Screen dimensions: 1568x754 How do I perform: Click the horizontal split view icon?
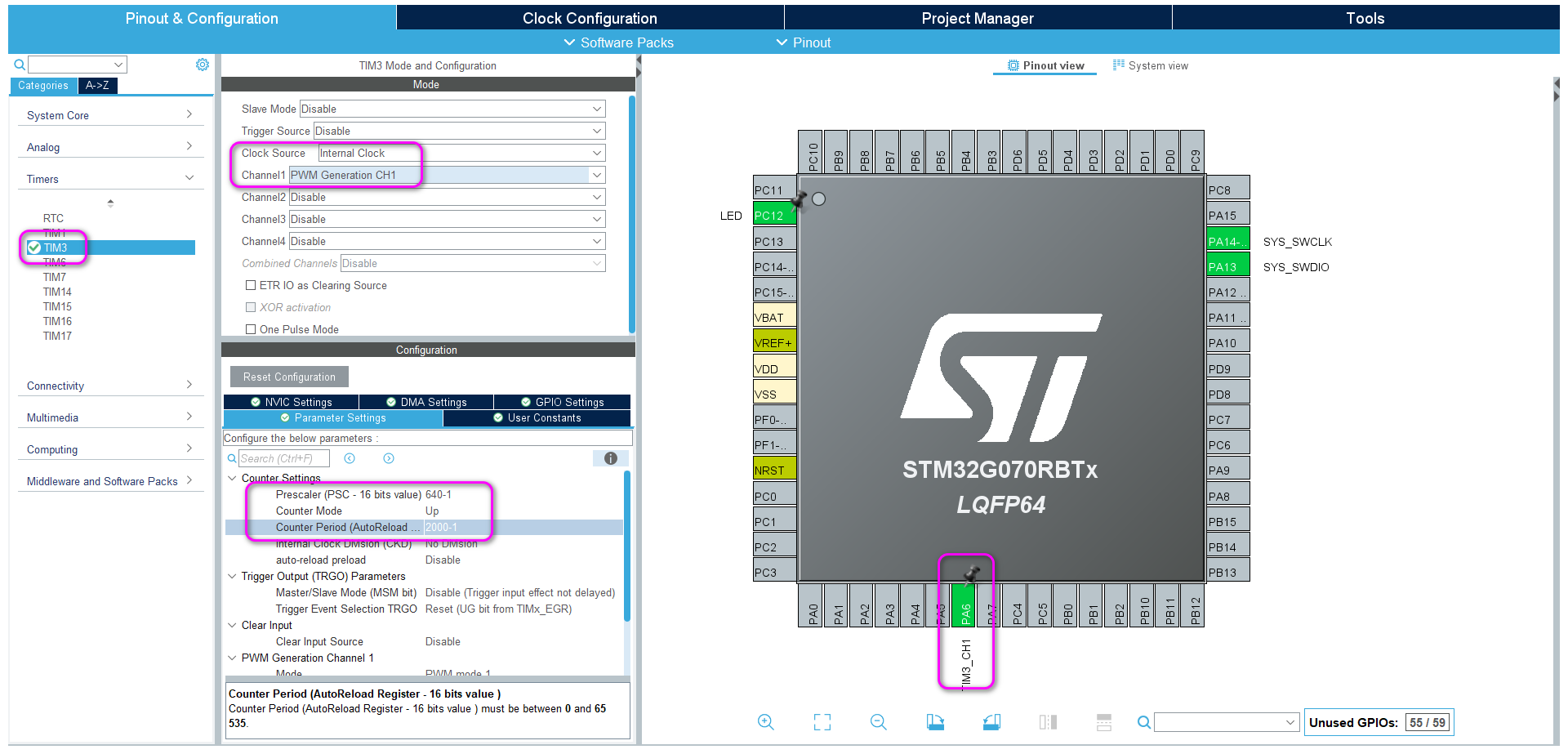coord(1104,722)
